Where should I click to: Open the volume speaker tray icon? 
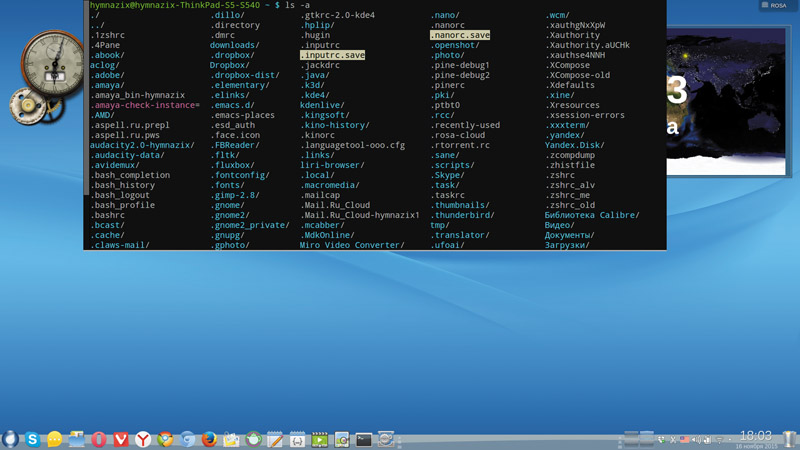696,440
